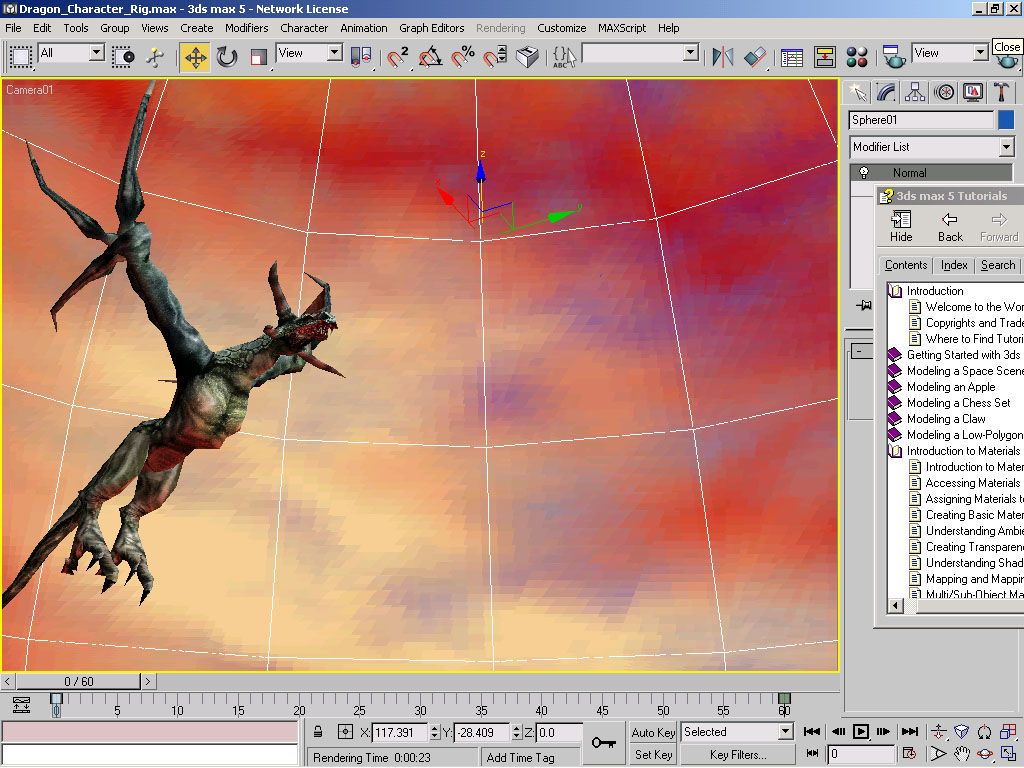Image resolution: width=1024 pixels, height=768 pixels.
Task: Click the large Set Keys key icon
Action: [603, 742]
